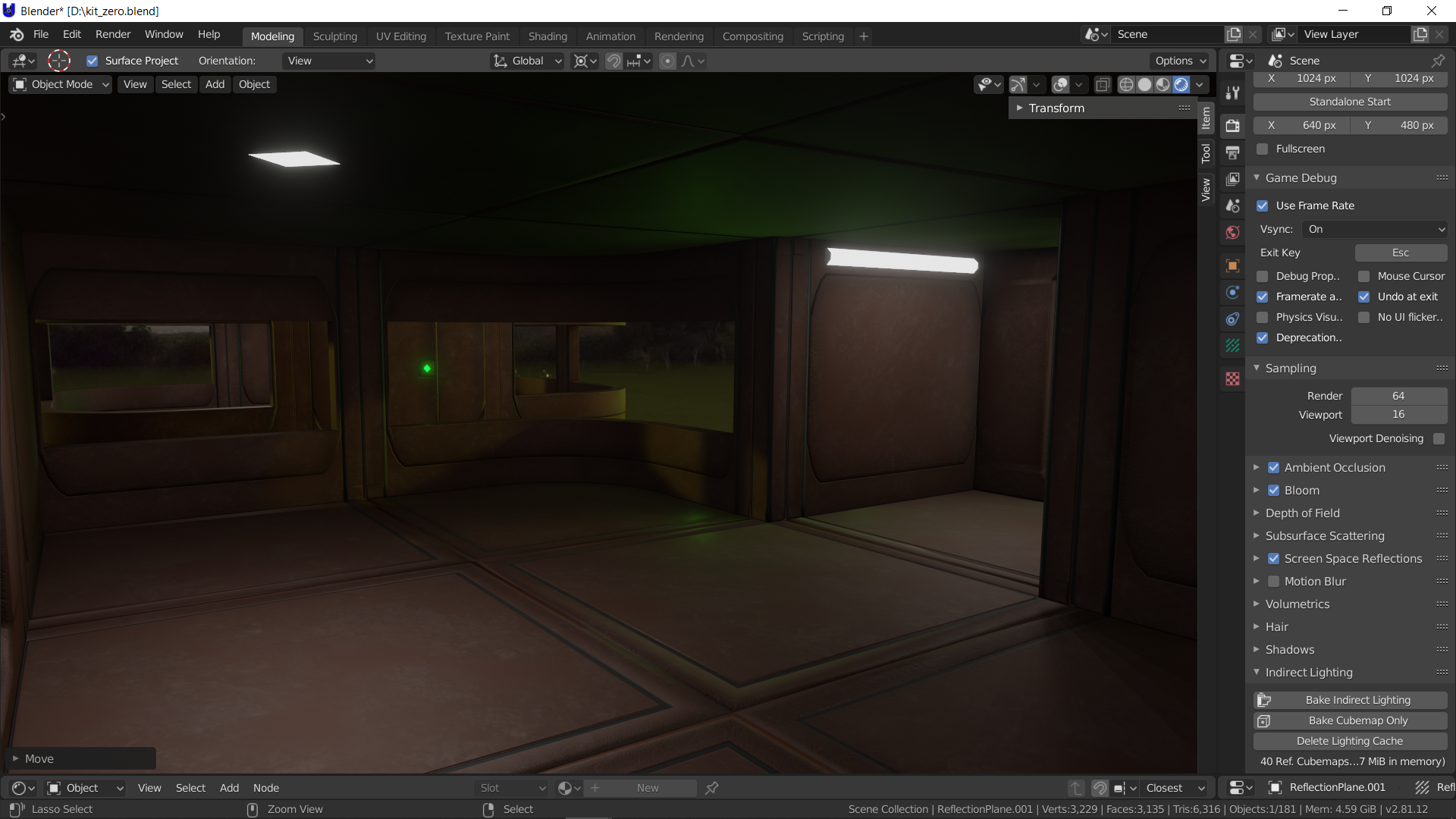This screenshot has height=819, width=1456.
Task: Enable Debug Properties checkbox
Action: click(x=1263, y=276)
